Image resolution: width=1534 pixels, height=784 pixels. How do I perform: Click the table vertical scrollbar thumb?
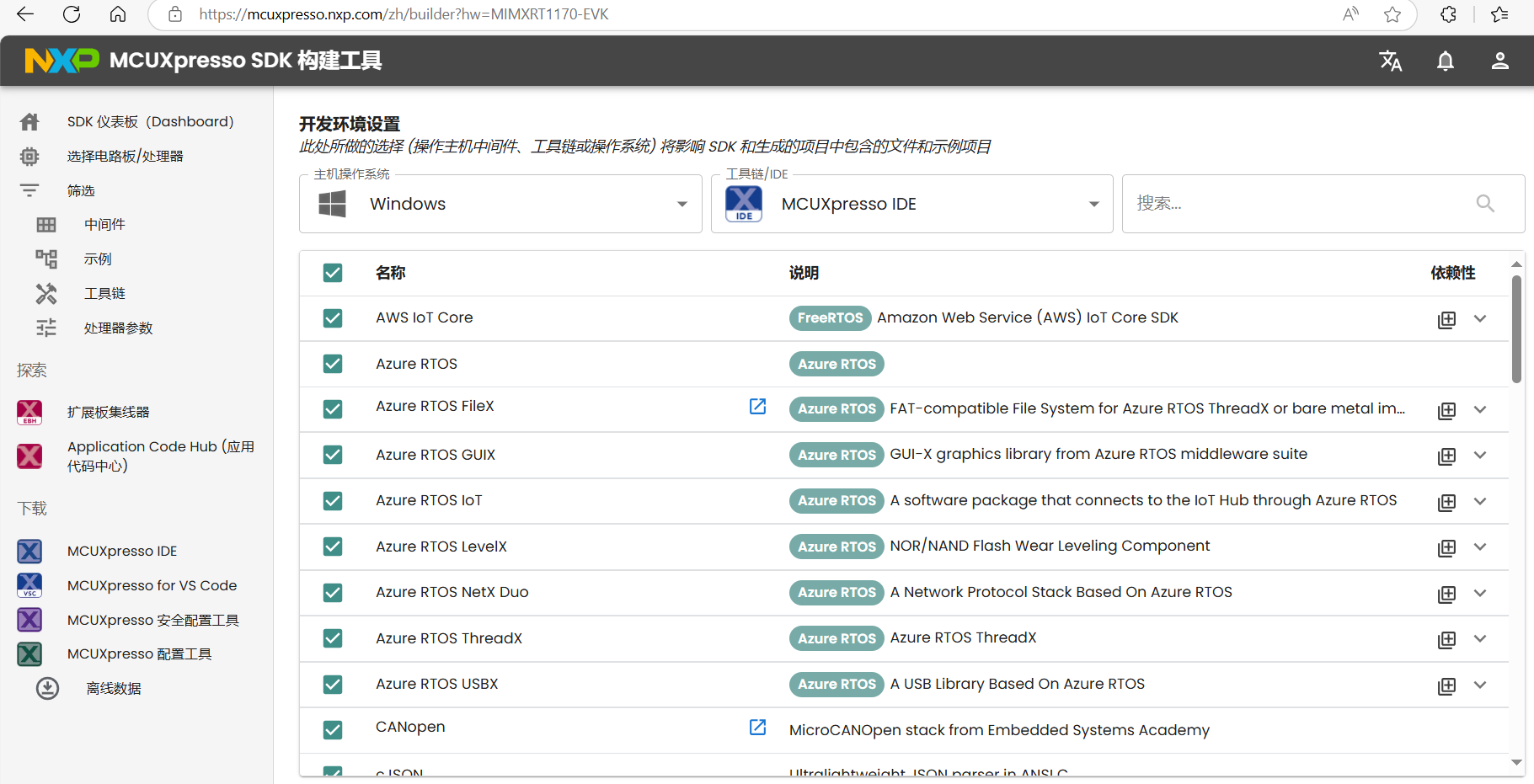[1516, 329]
